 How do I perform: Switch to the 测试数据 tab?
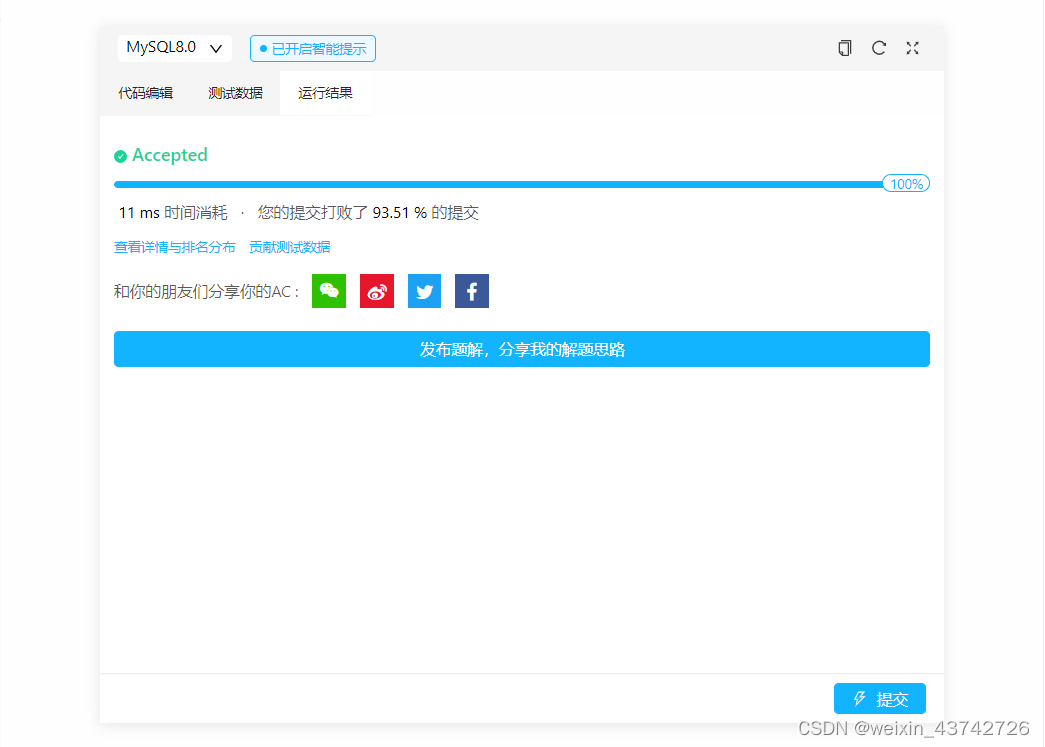(235, 93)
